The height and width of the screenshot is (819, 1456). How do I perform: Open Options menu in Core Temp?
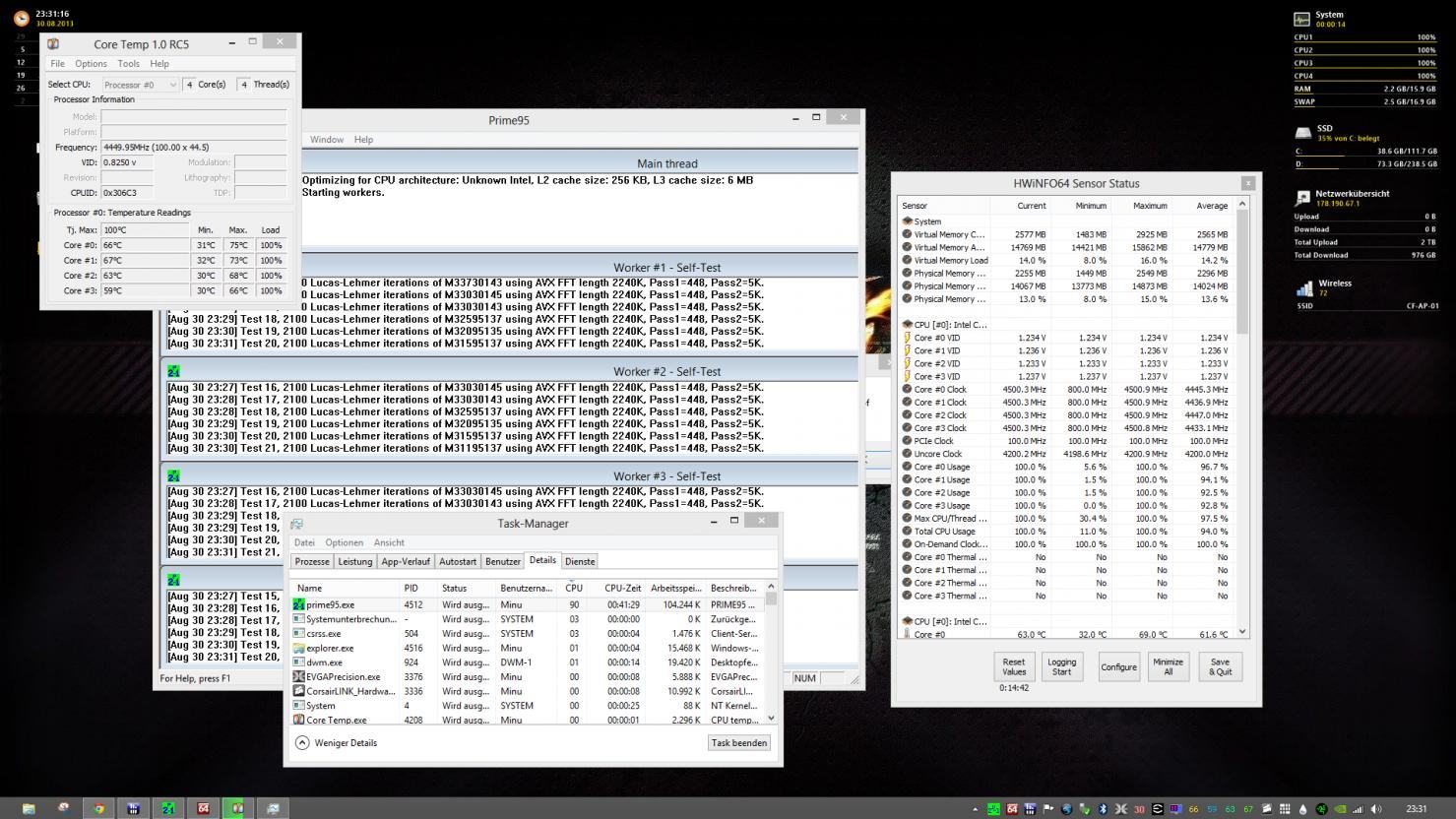coord(91,63)
